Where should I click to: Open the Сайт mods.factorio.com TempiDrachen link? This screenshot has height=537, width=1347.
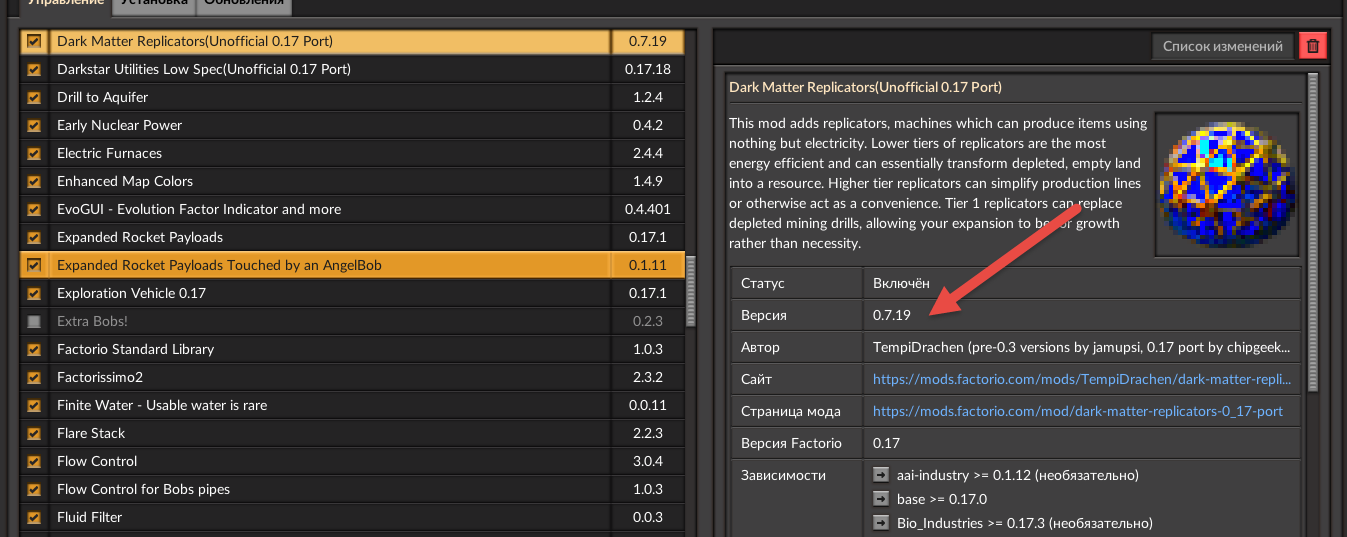pyautogui.click(x=1081, y=380)
